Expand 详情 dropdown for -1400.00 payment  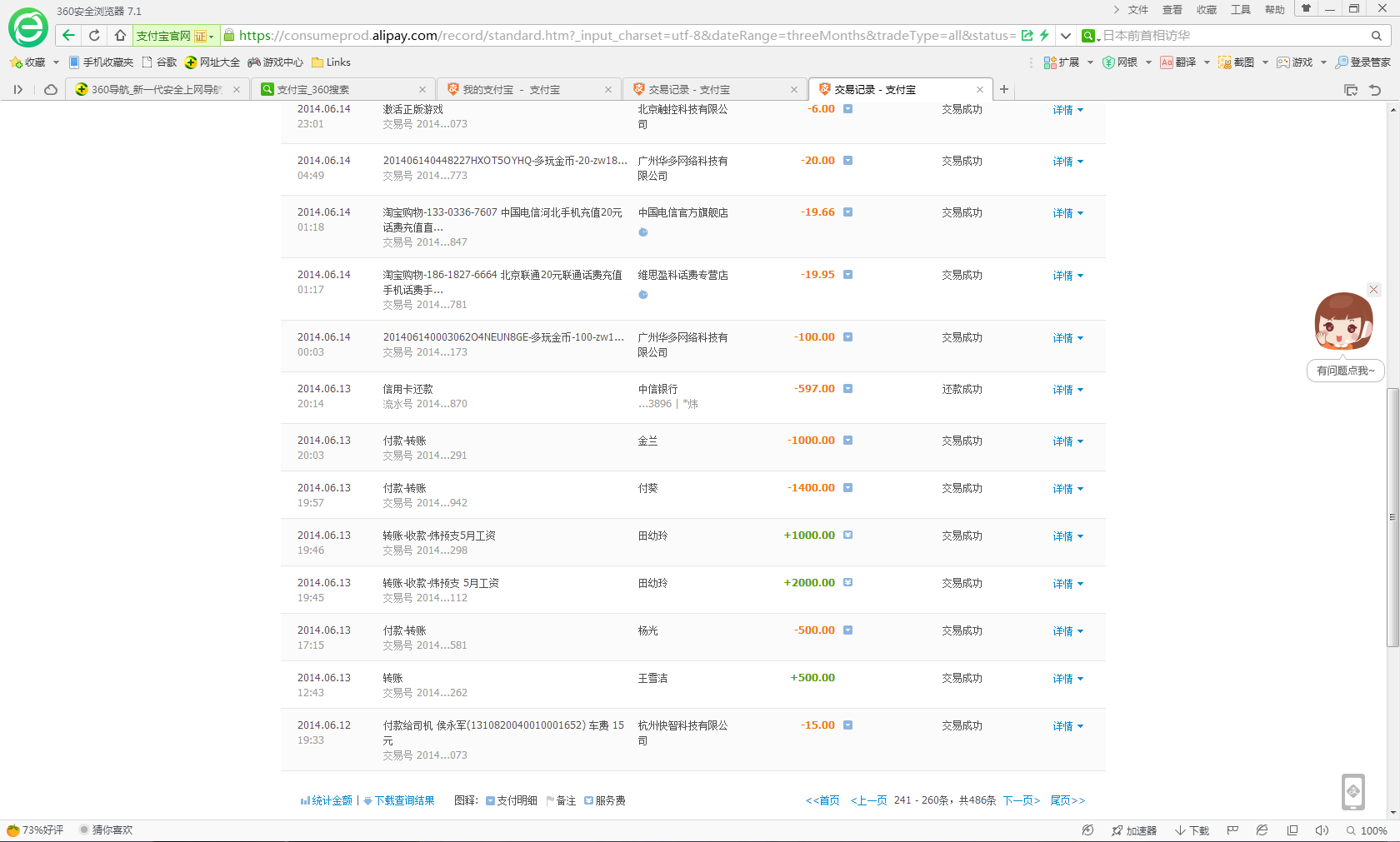(x=1067, y=489)
